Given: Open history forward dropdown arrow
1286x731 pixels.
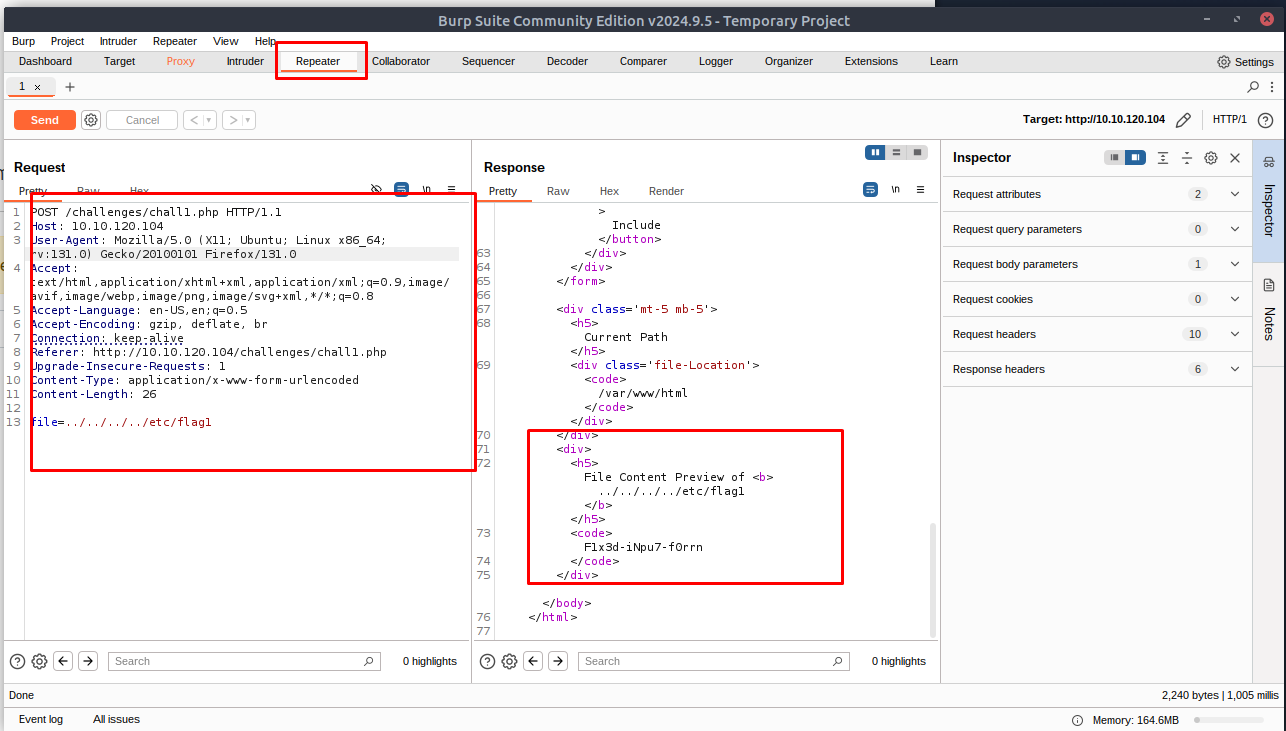Looking at the screenshot, I should click(x=248, y=120).
